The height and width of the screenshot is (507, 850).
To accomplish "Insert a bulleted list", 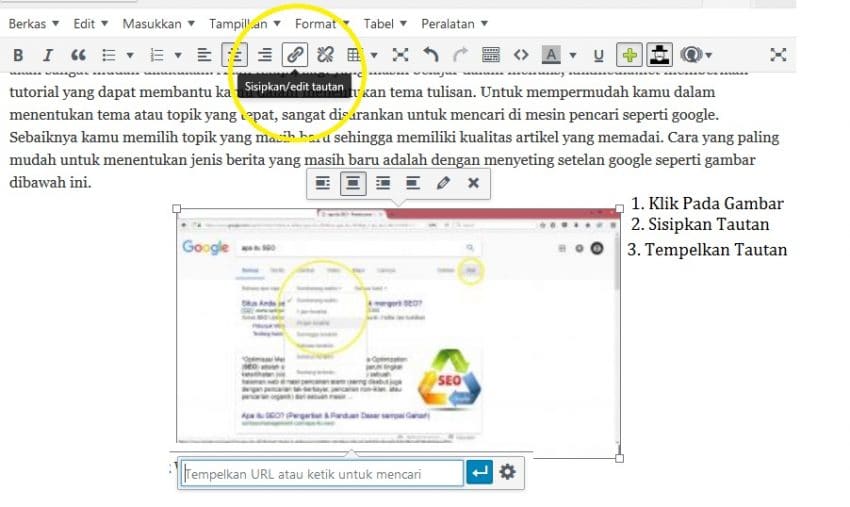I will [x=109, y=55].
